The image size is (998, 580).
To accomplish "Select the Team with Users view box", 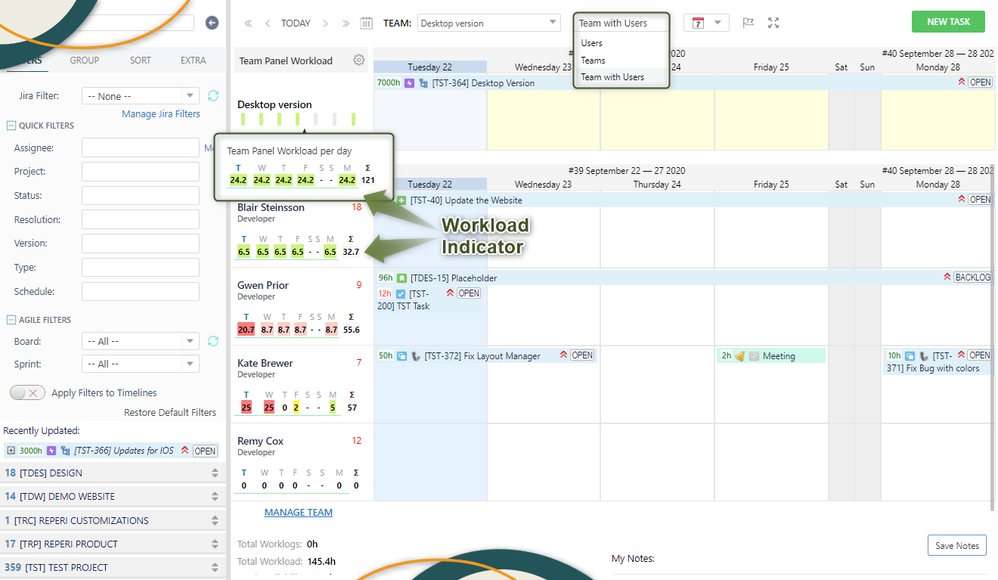I will (621, 23).
